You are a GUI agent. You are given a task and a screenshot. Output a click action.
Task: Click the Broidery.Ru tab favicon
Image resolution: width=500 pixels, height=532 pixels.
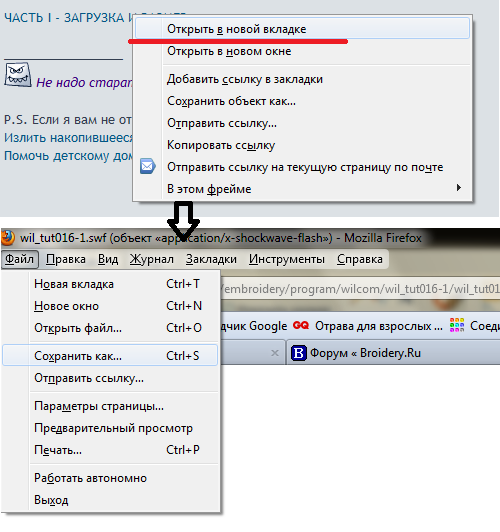(x=299, y=353)
